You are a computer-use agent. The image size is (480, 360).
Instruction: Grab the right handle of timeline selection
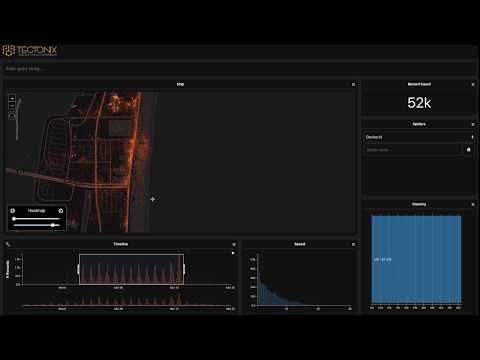184,269
